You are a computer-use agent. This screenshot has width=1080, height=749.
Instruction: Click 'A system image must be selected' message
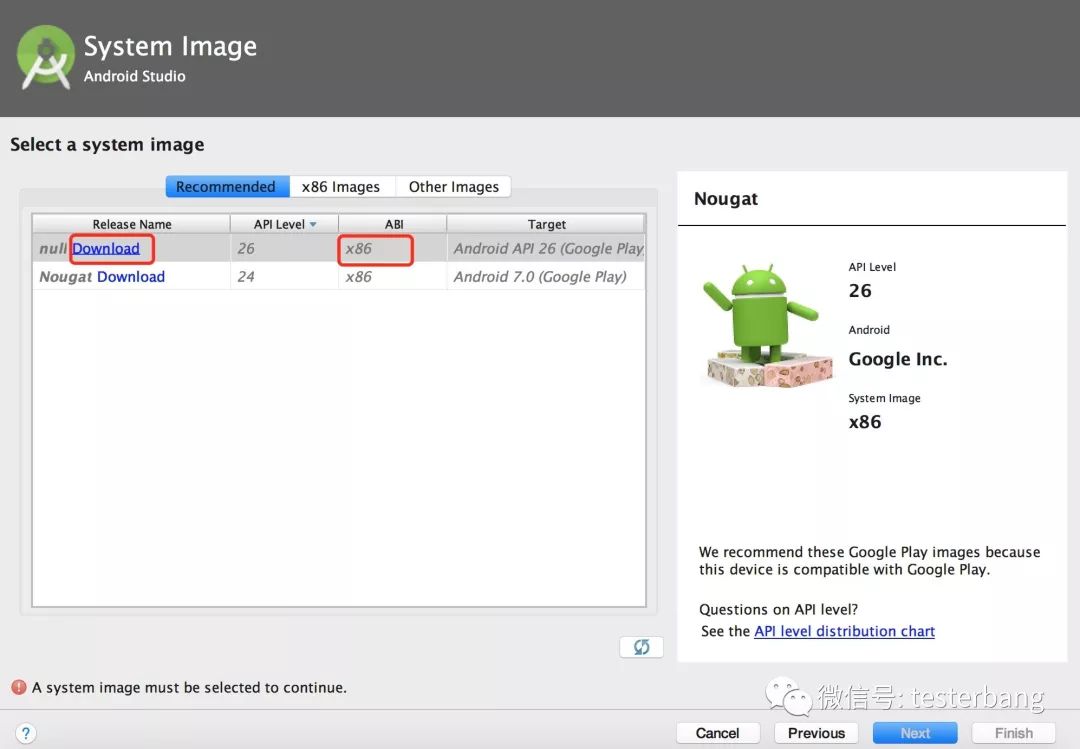[x=189, y=688]
